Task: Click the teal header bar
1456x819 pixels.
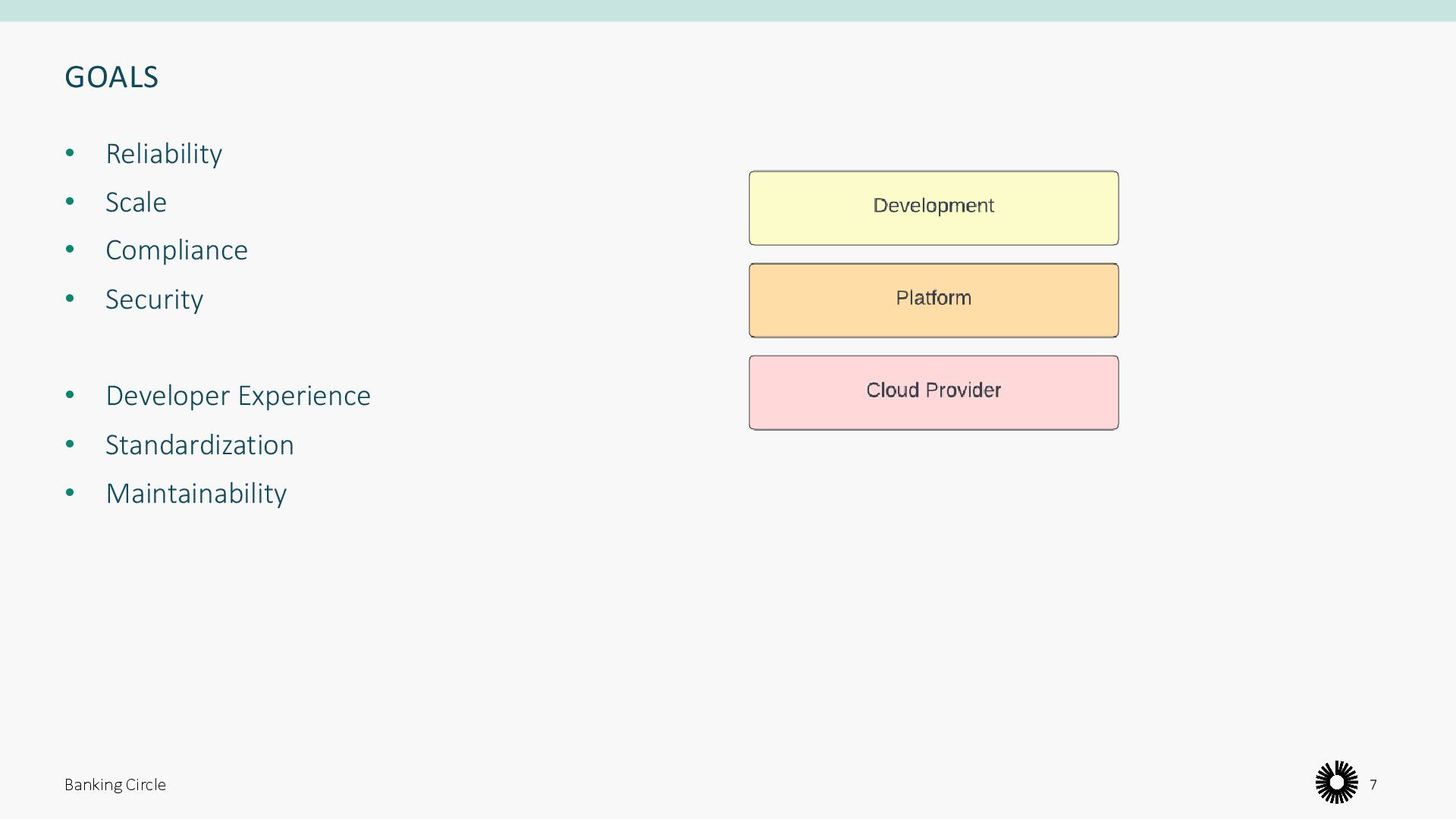Action: click(x=728, y=11)
